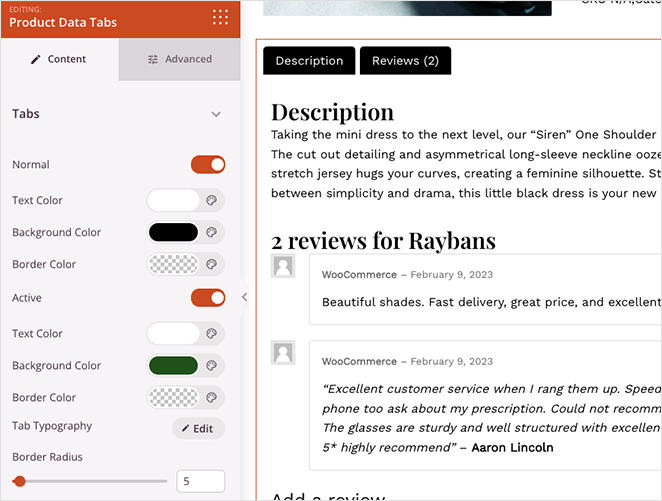Open the Active Text Color white swatch

(173, 333)
